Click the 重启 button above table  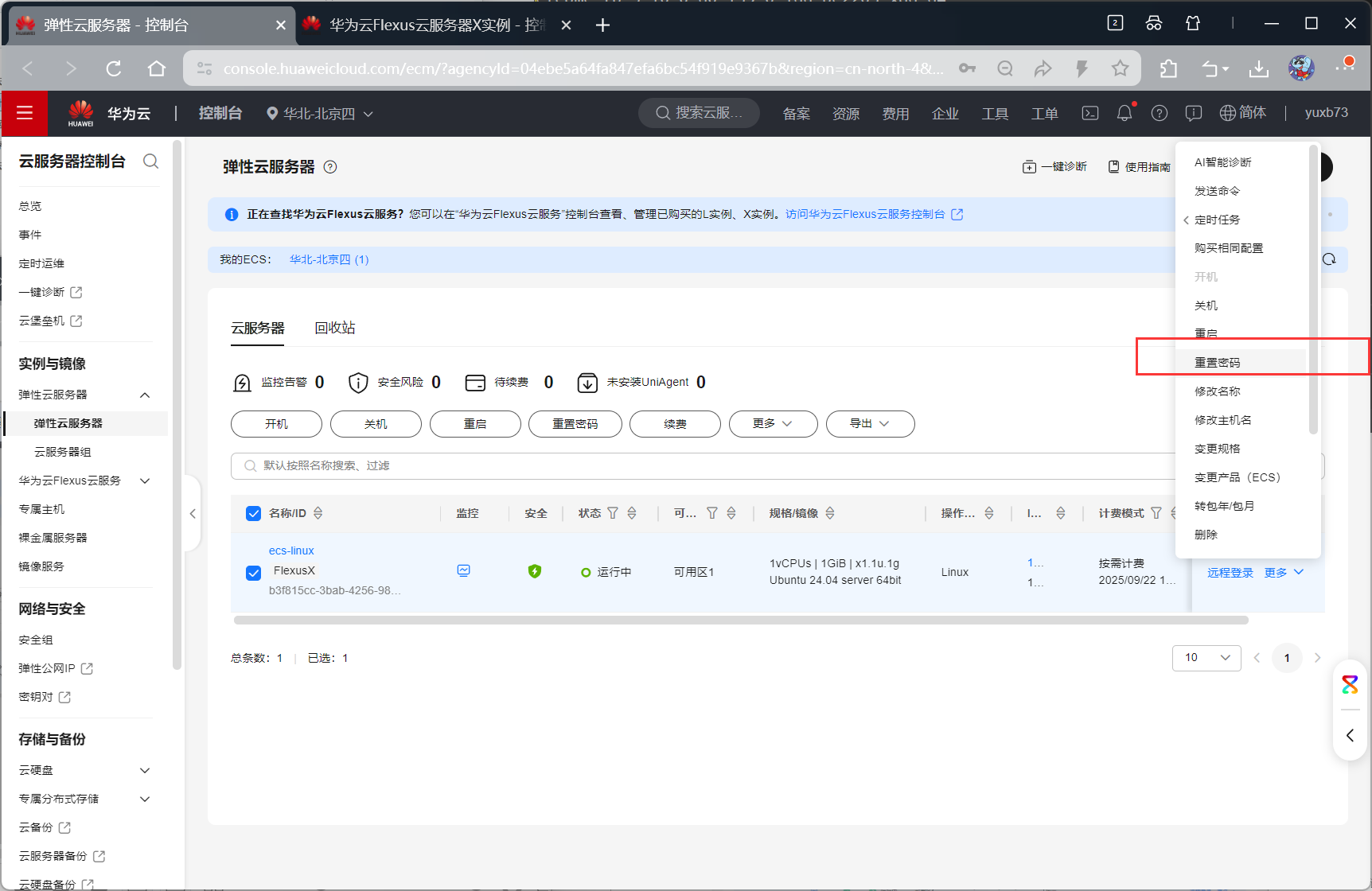(x=475, y=424)
